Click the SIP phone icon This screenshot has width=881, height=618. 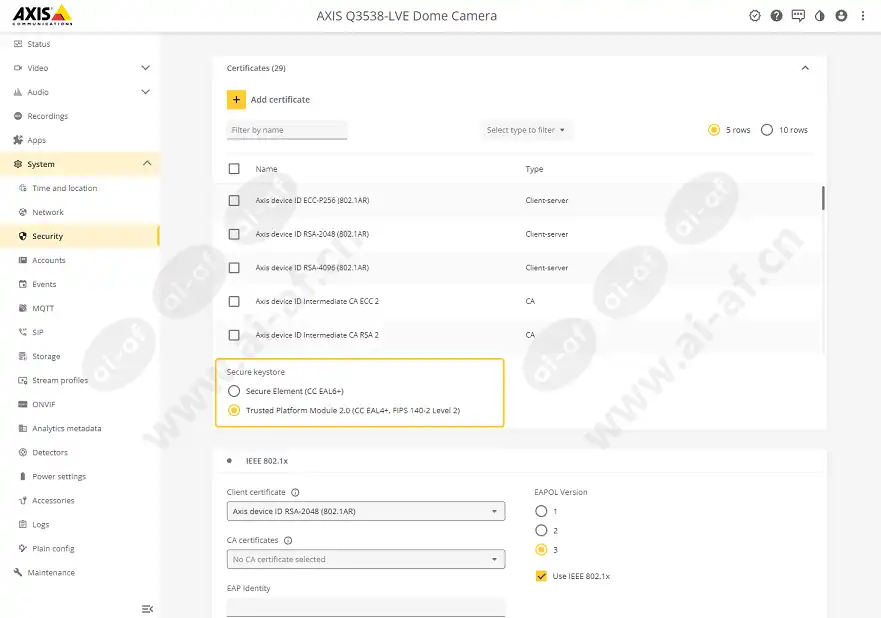pos(22,332)
